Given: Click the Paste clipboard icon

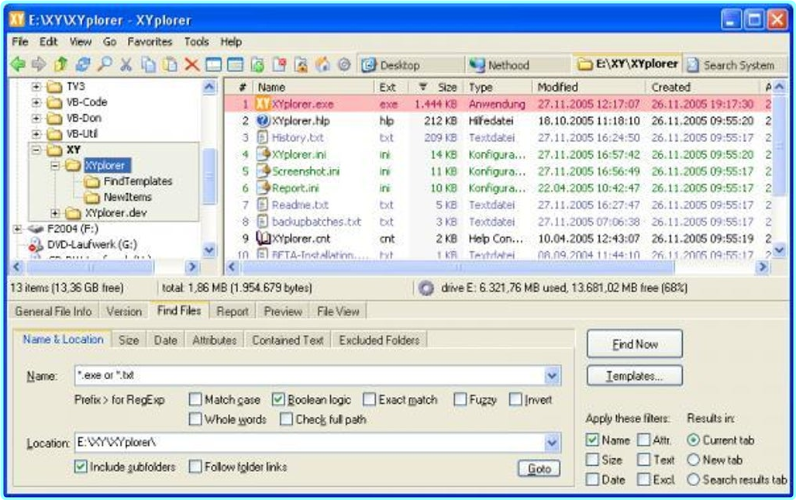Looking at the screenshot, I should click(x=170, y=64).
